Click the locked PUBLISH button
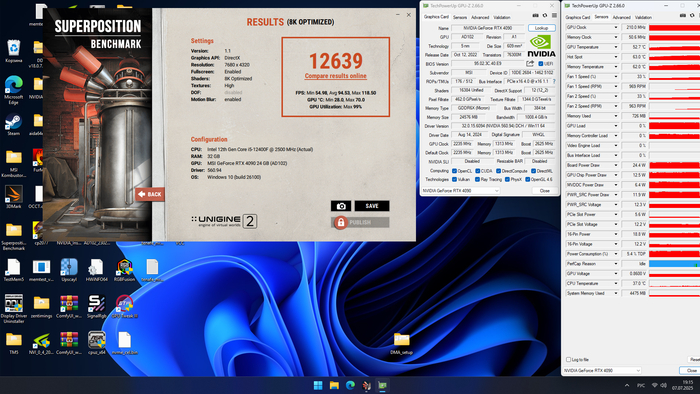The image size is (700, 394). pos(360,222)
